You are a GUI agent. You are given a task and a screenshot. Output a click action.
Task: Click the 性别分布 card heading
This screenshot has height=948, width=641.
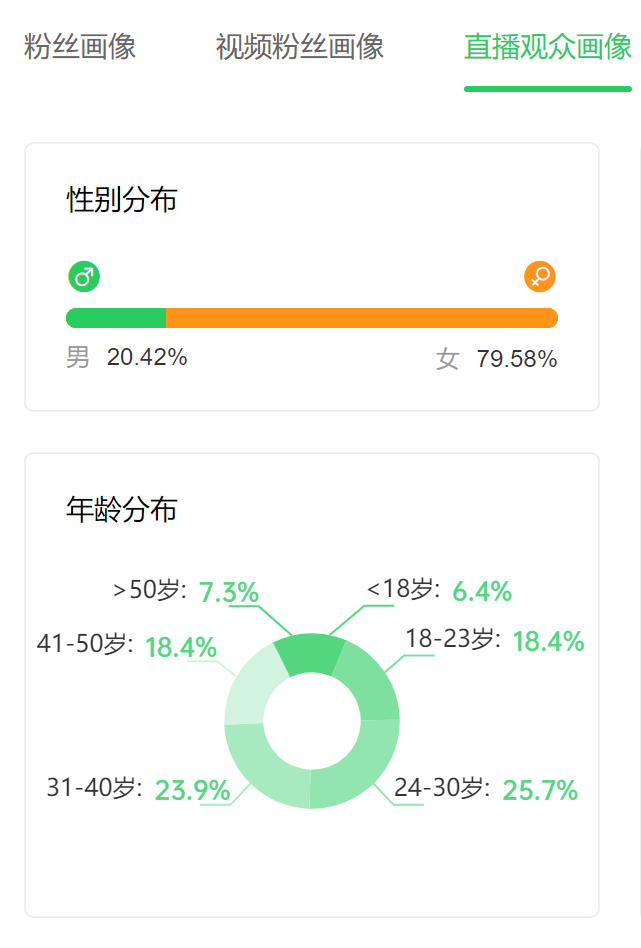122,200
